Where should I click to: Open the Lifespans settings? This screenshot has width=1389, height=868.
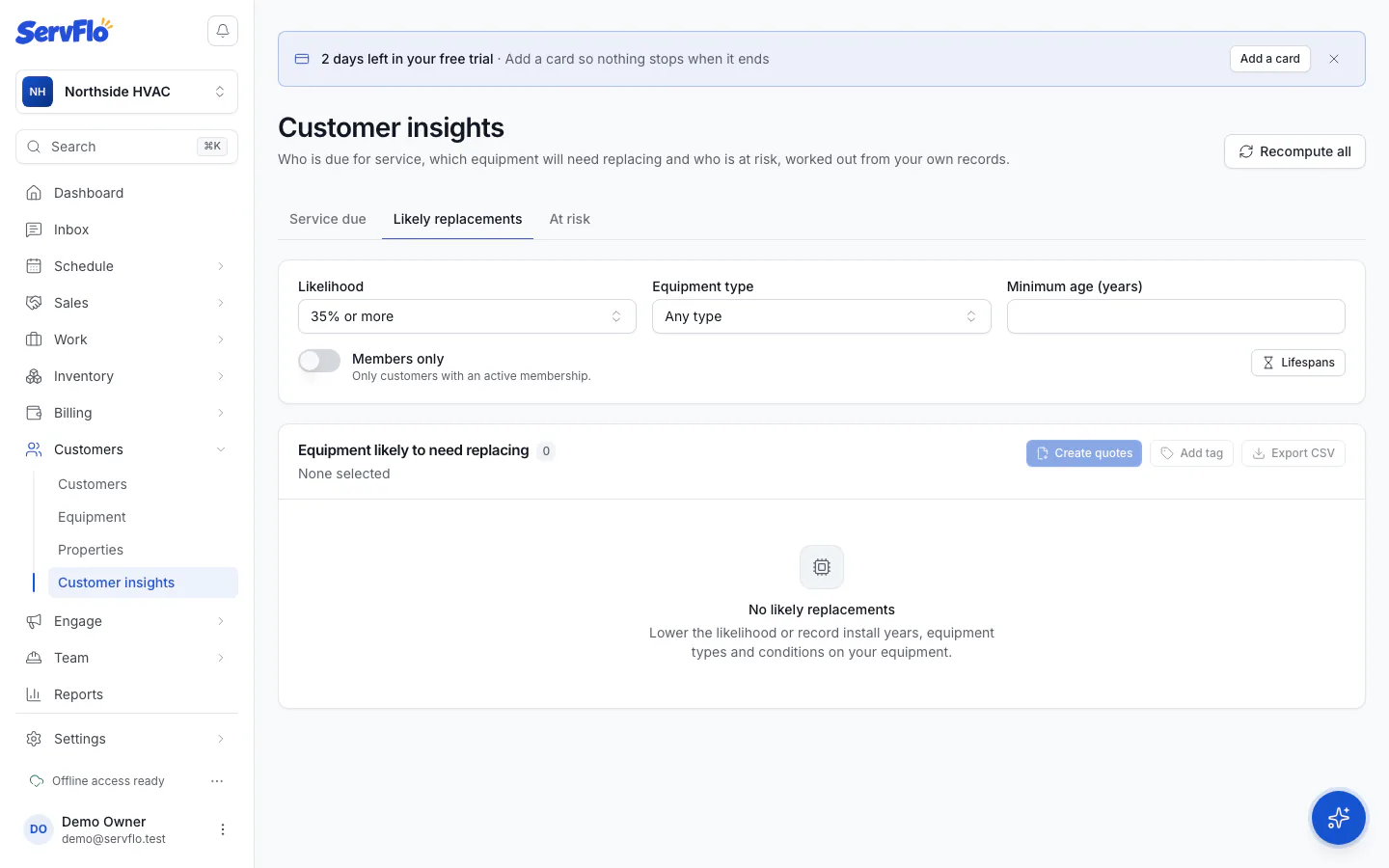pyautogui.click(x=1298, y=363)
